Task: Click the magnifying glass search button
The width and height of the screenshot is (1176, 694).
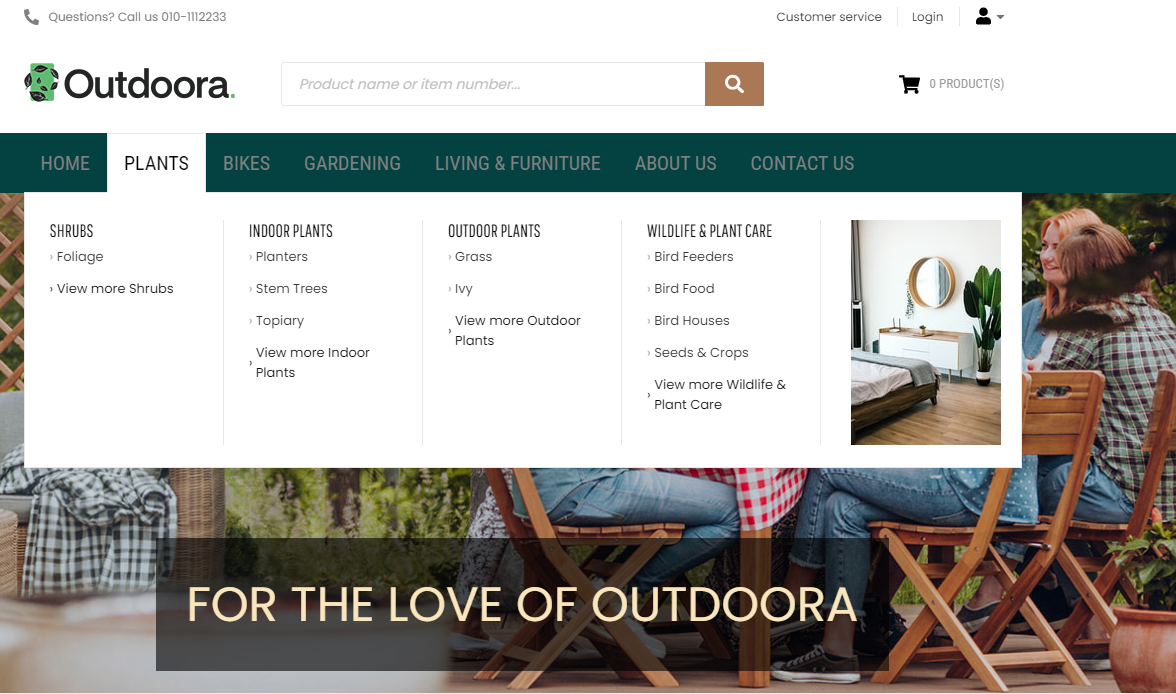Action: (x=734, y=84)
